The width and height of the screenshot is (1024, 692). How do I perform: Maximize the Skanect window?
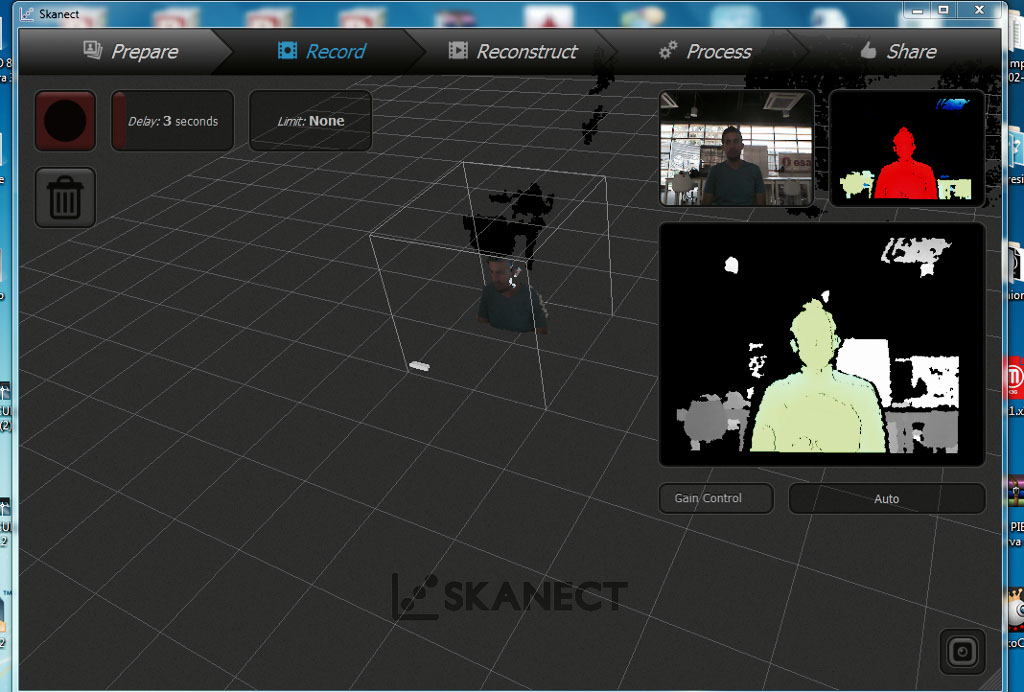pyautogui.click(x=944, y=10)
